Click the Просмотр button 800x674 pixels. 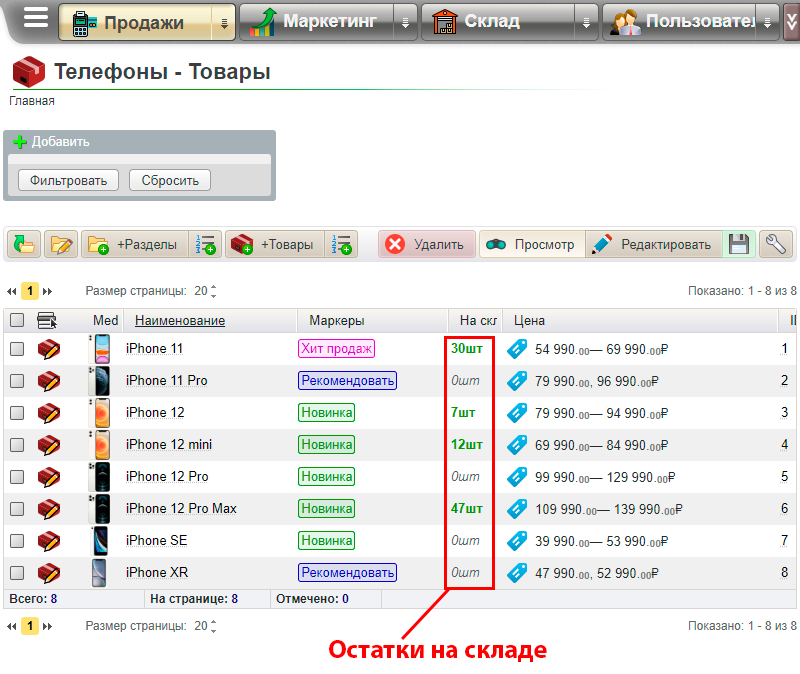(x=532, y=244)
